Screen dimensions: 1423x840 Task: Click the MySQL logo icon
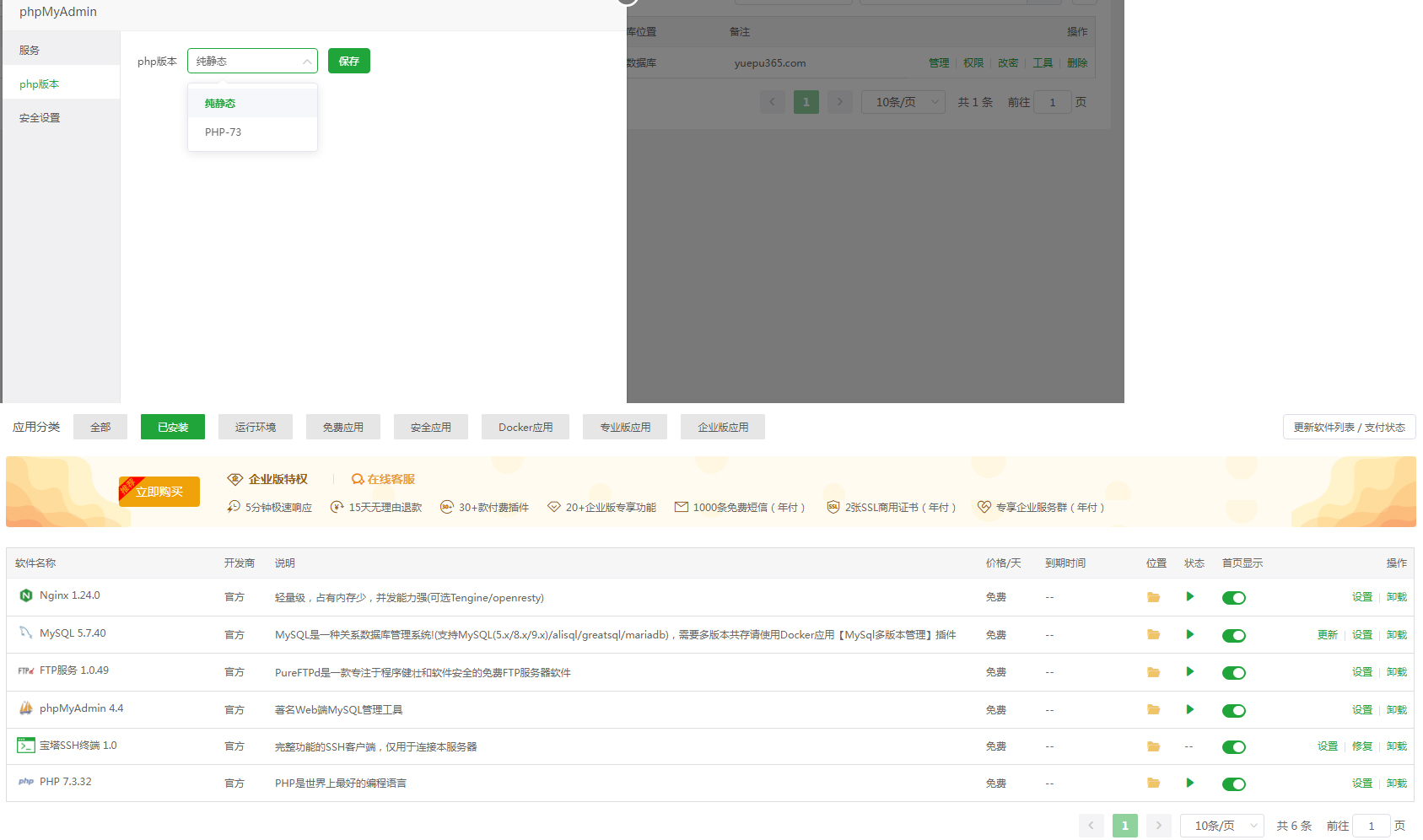[26, 633]
